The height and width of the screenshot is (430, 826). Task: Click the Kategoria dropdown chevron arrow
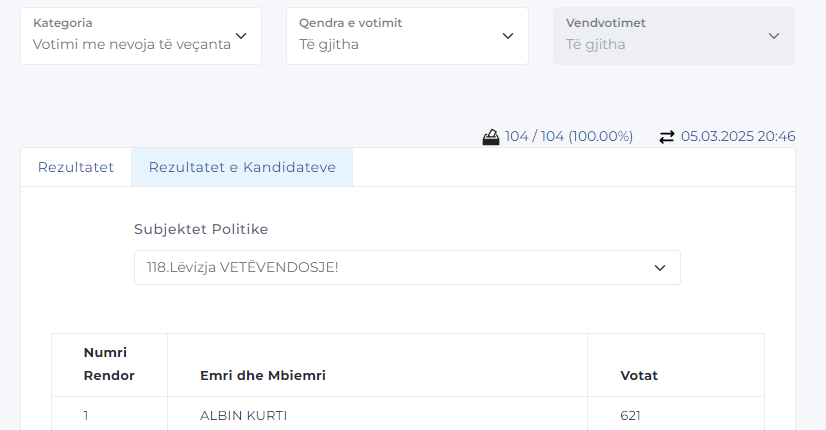pyautogui.click(x=241, y=36)
